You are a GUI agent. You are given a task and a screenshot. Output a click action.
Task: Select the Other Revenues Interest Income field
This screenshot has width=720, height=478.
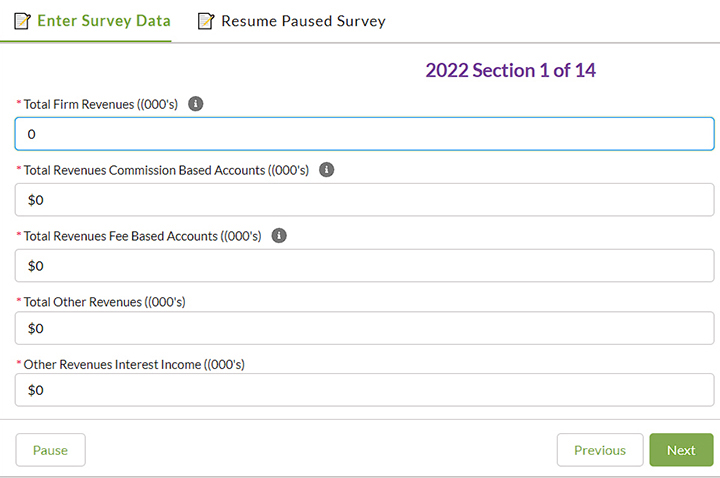364,390
